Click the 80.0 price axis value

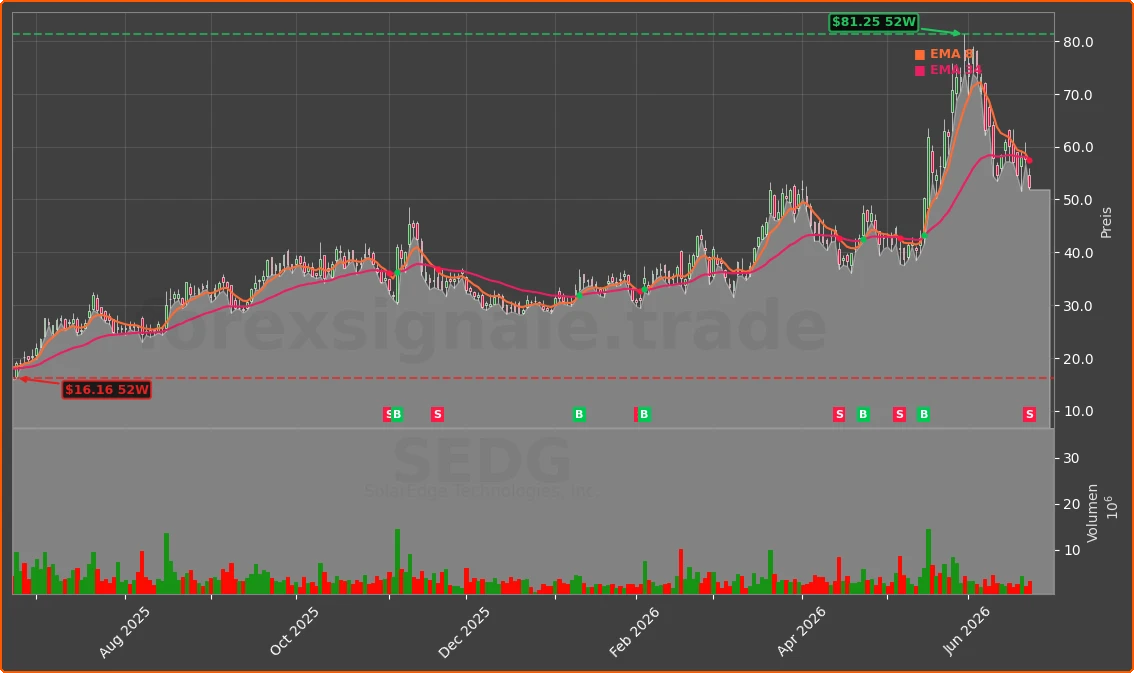[x=1078, y=43]
